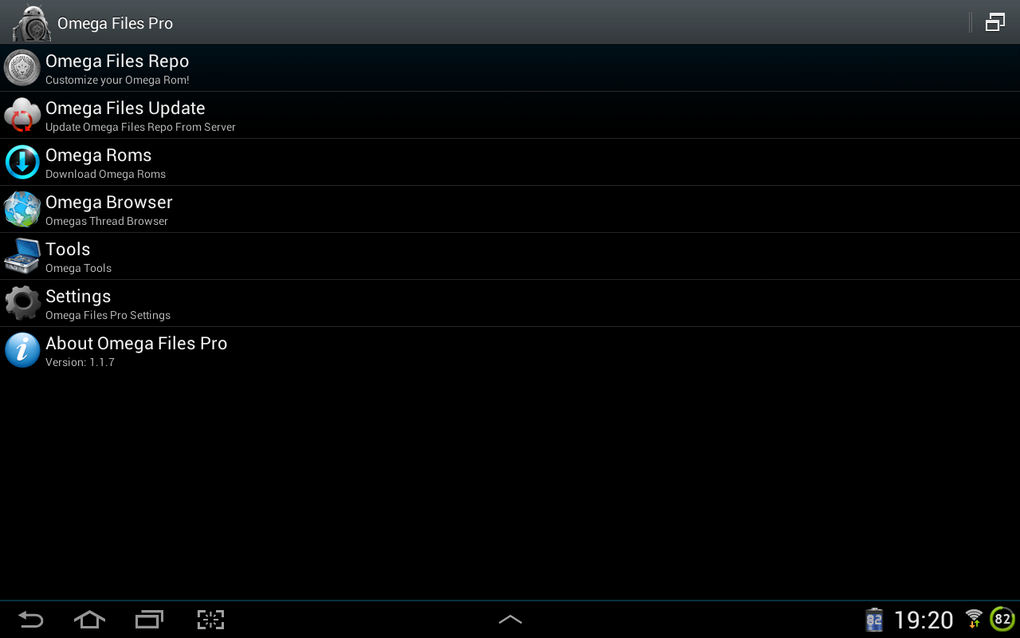Tap the blue download arrow Omega Roms icon
This screenshot has height=638, width=1020.
coord(22,162)
